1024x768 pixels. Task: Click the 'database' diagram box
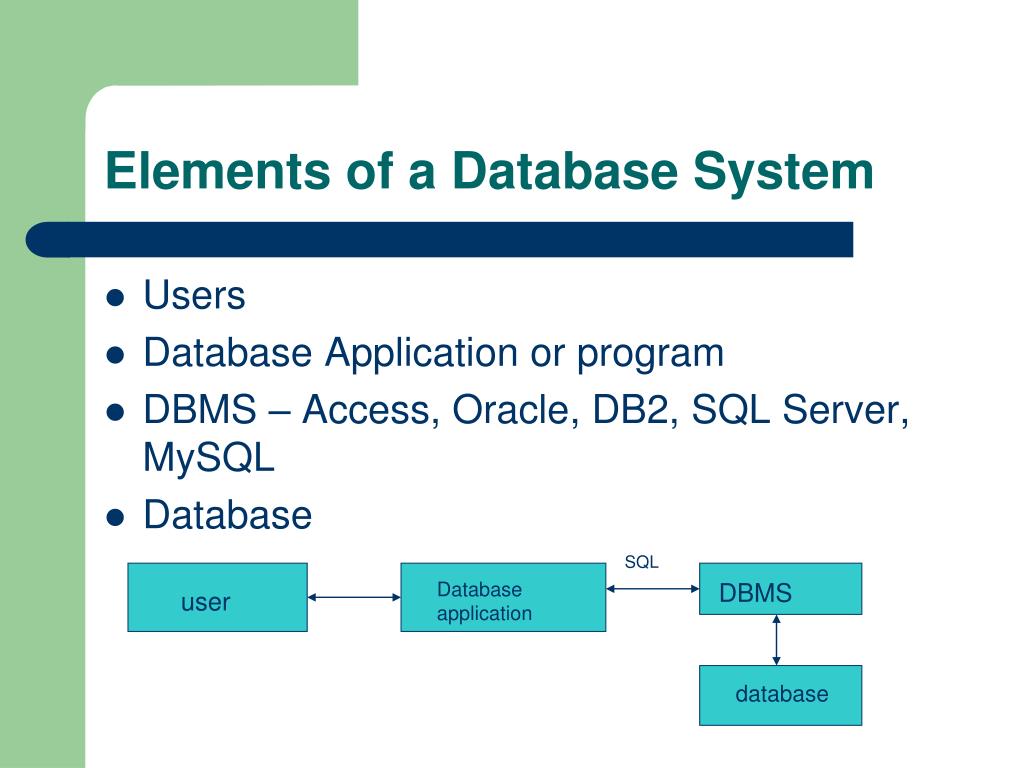(780, 696)
